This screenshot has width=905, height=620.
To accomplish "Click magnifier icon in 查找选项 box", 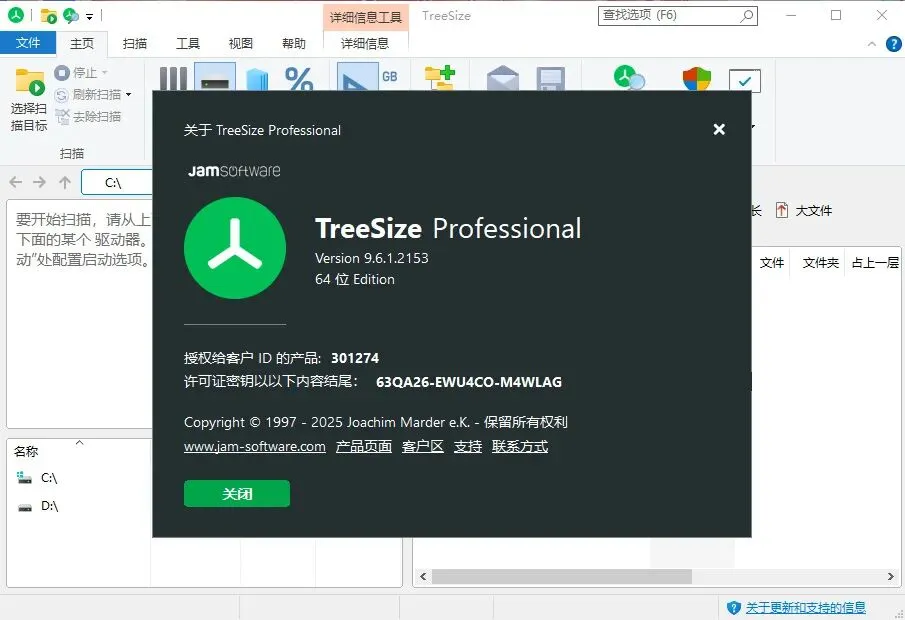I will click(x=747, y=16).
